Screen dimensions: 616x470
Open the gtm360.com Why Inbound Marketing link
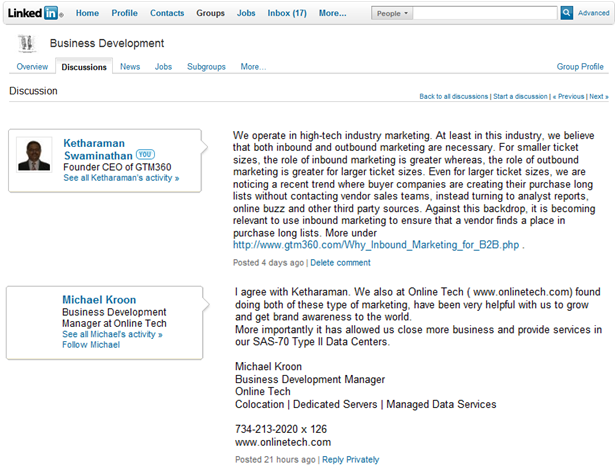(376, 245)
